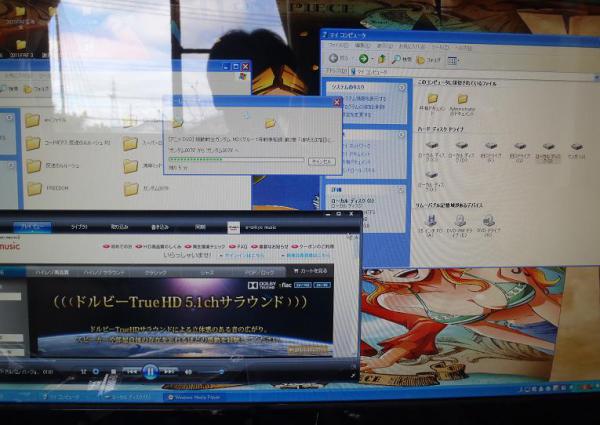Screen dimensions: 600x425
Task: Open the Views dropdown in My Computer toolbar
Action: [453, 60]
